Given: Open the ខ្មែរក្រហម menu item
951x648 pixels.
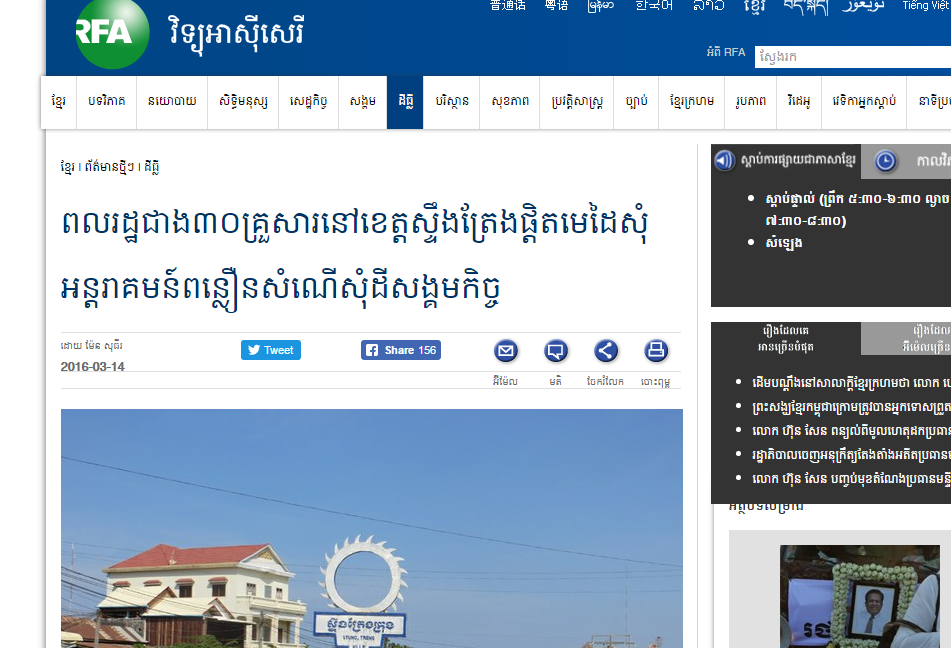Looking at the screenshot, I should point(691,102).
